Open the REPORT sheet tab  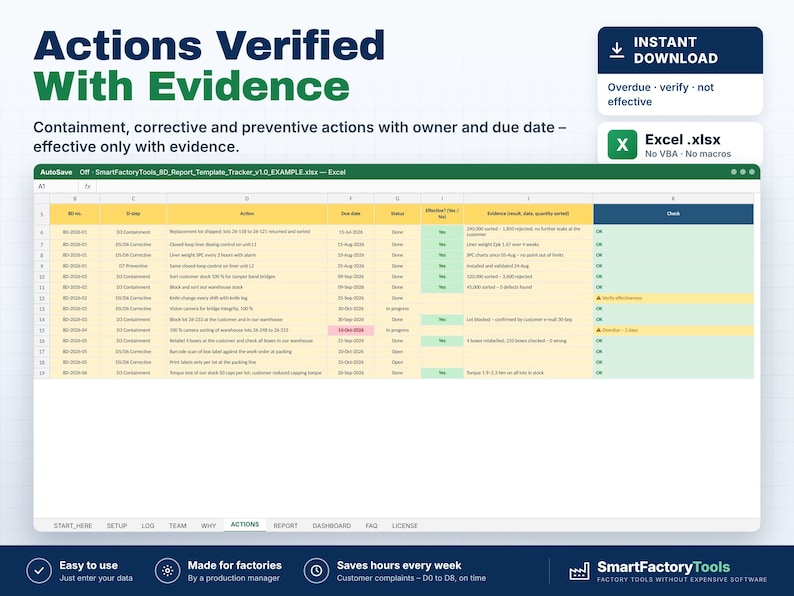pos(286,526)
